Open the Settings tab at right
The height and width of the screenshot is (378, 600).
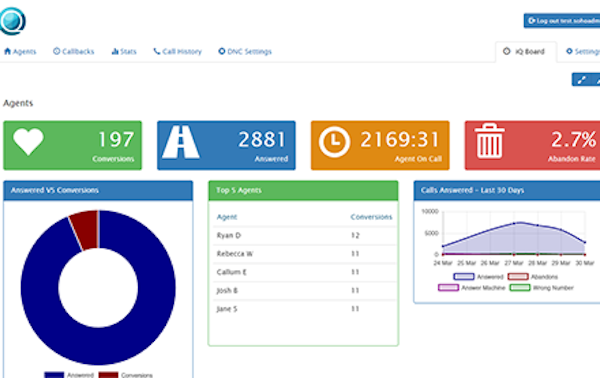pos(582,51)
